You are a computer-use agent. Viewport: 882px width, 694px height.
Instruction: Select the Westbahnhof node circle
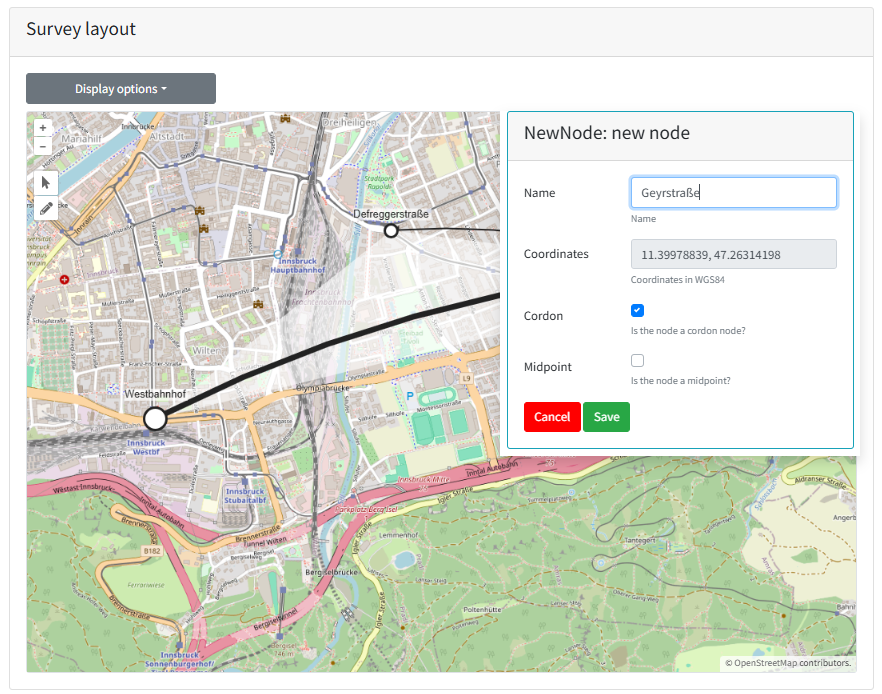pyautogui.click(x=155, y=418)
